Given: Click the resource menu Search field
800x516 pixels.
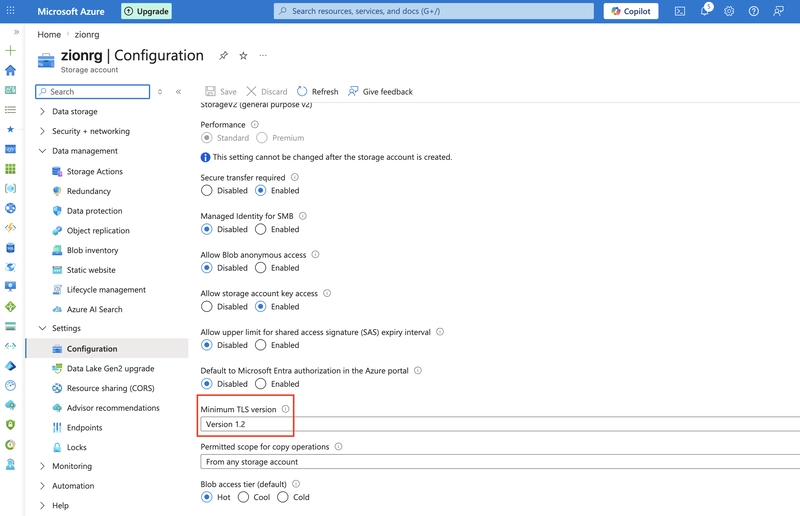Looking at the screenshot, I should (x=93, y=91).
